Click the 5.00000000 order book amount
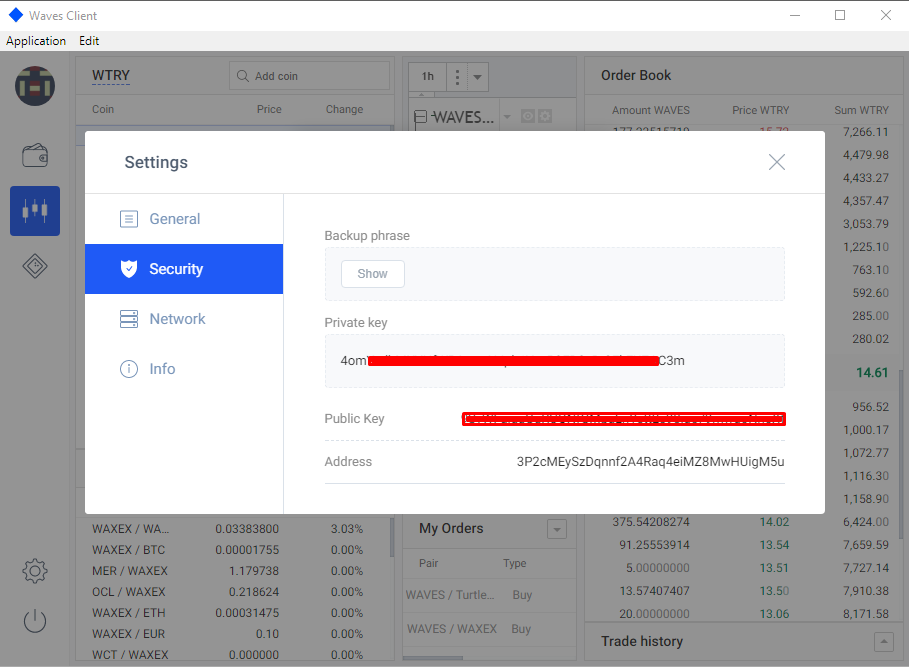Viewport: 909px width, 667px height. pos(658,568)
